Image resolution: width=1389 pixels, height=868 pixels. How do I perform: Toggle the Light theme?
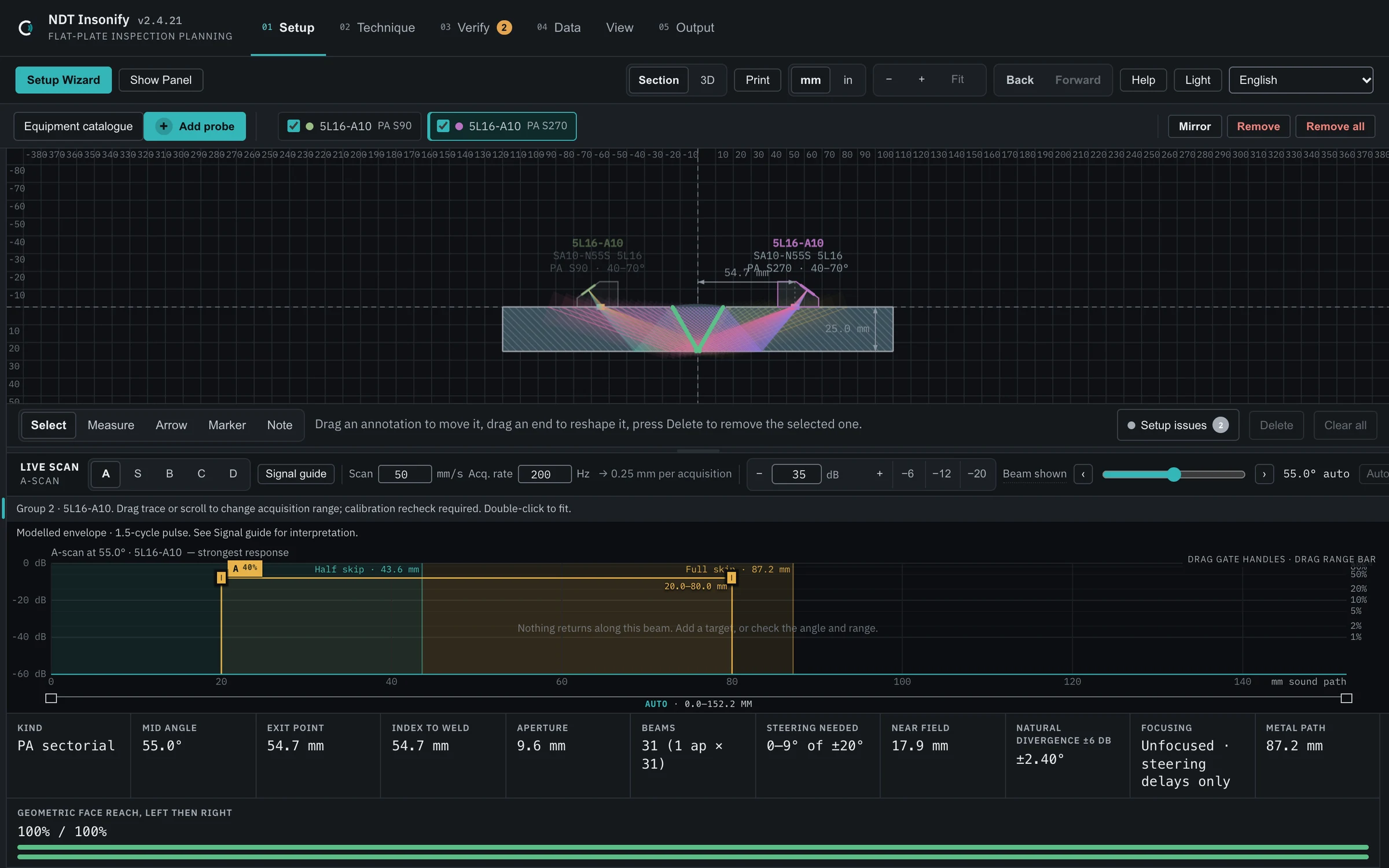pos(1197,80)
